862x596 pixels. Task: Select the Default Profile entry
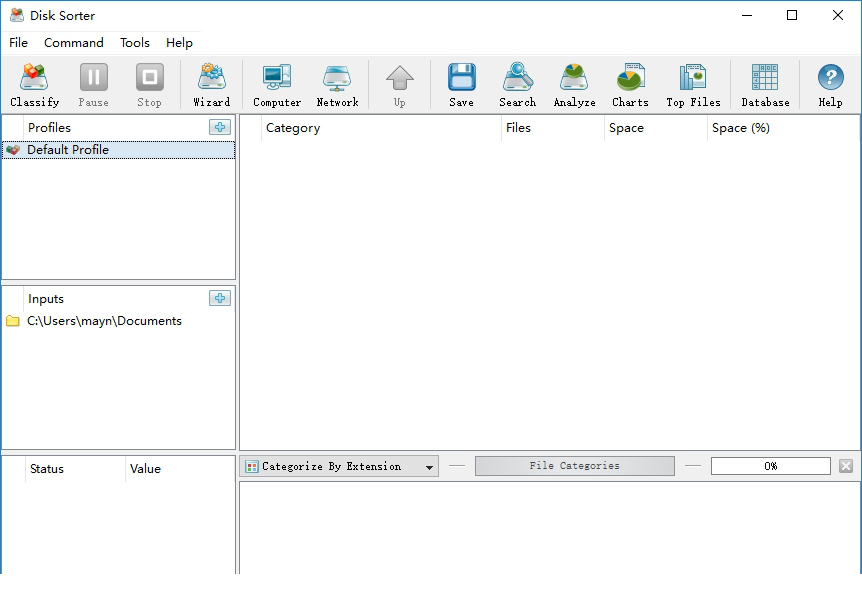(119, 150)
